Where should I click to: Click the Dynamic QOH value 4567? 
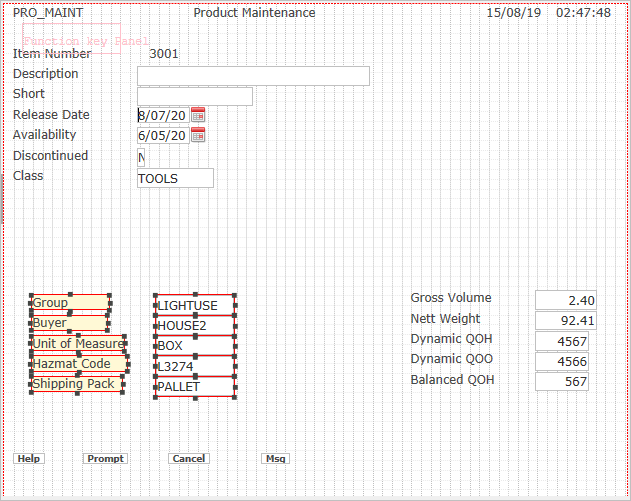tap(562, 341)
